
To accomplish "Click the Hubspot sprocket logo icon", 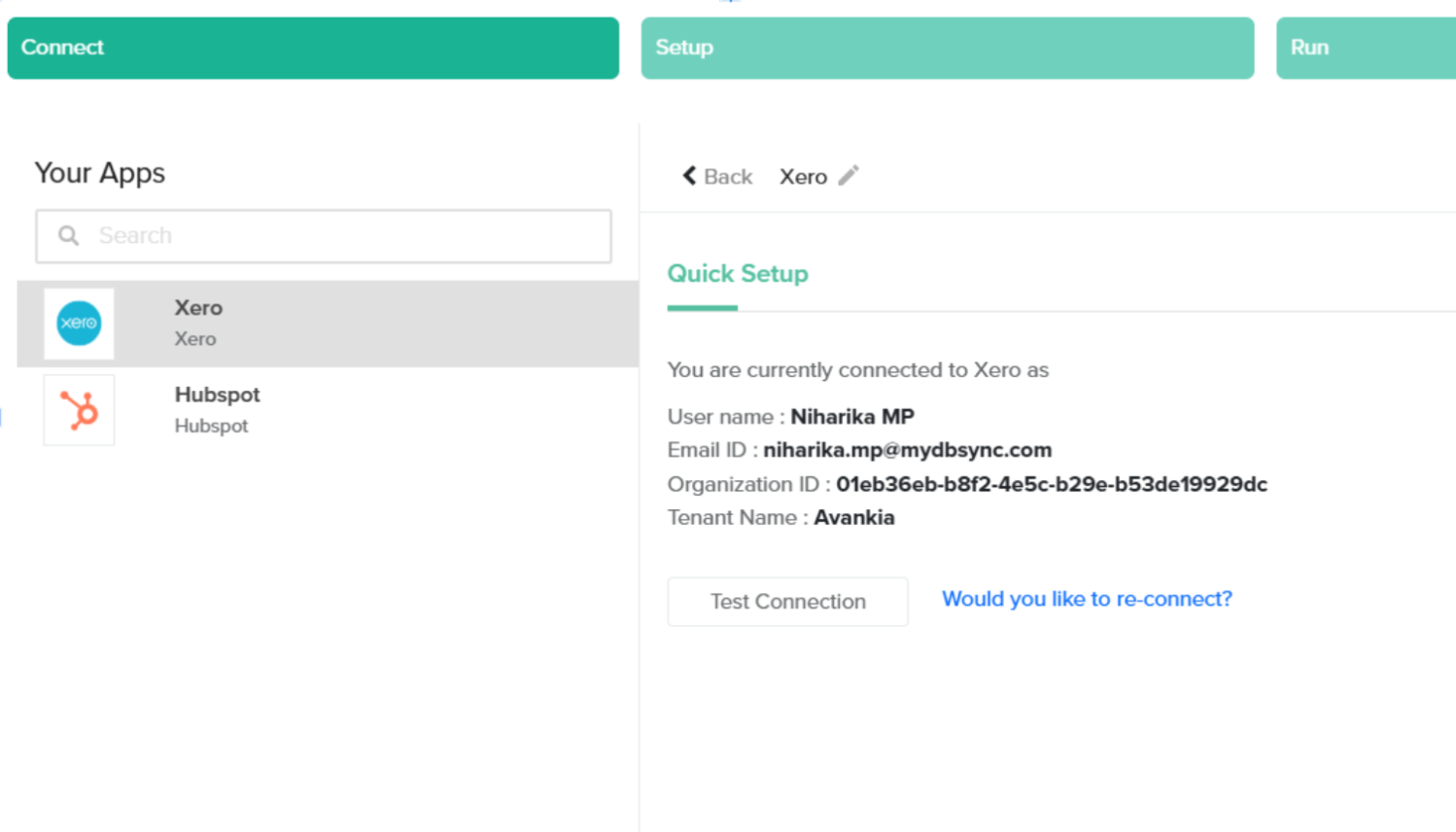I will pyautogui.click(x=79, y=410).
